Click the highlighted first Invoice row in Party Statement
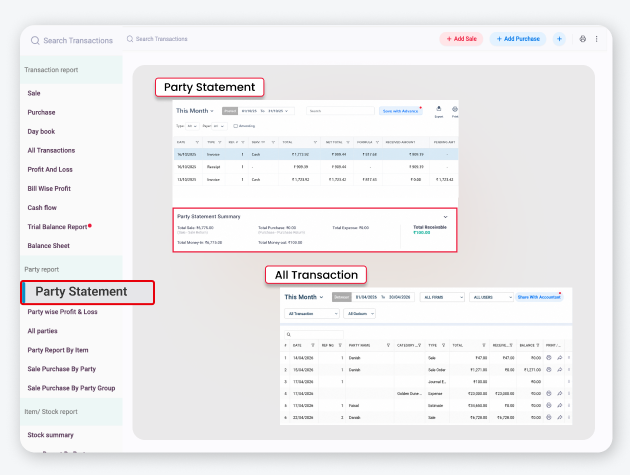The height and width of the screenshot is (475, 630). [x=316, y=154]
